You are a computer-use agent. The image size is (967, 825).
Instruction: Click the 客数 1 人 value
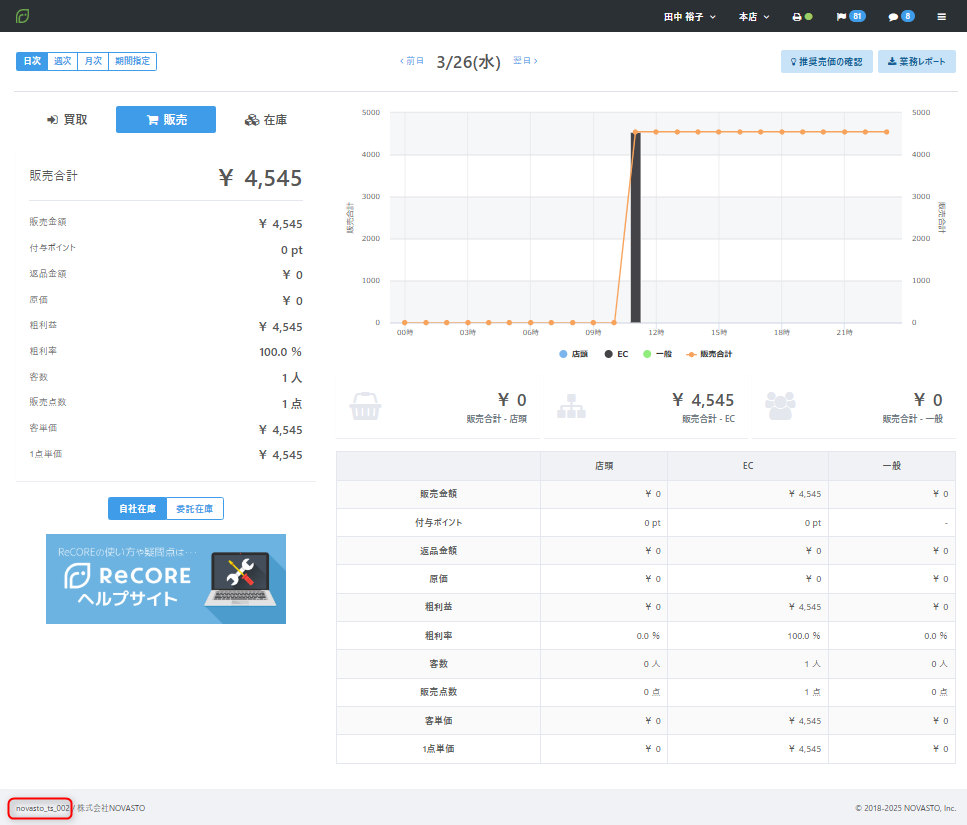pyautogui.click(x=292, y=378)
